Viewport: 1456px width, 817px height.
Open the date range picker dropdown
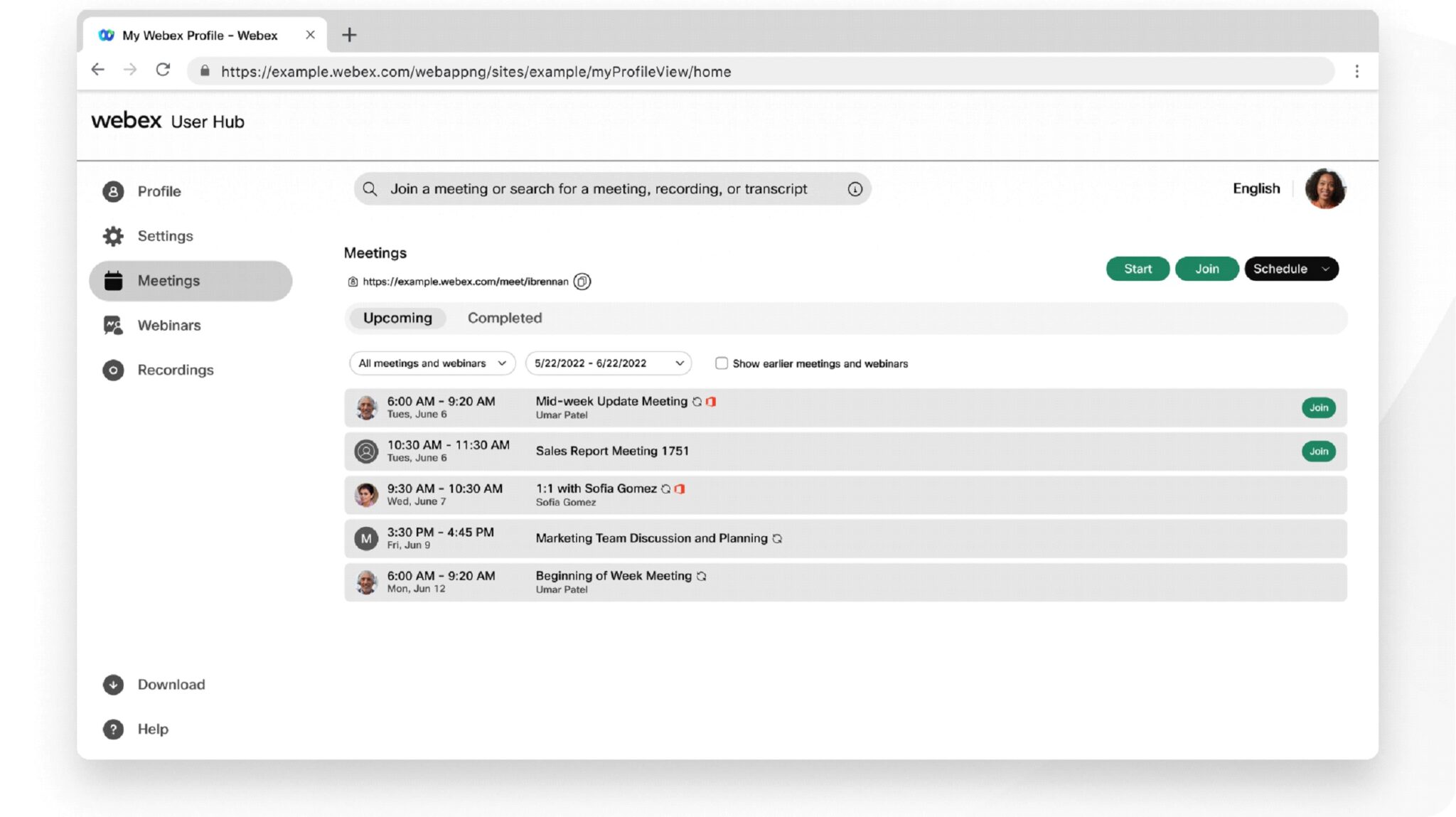tap(608, 363)
